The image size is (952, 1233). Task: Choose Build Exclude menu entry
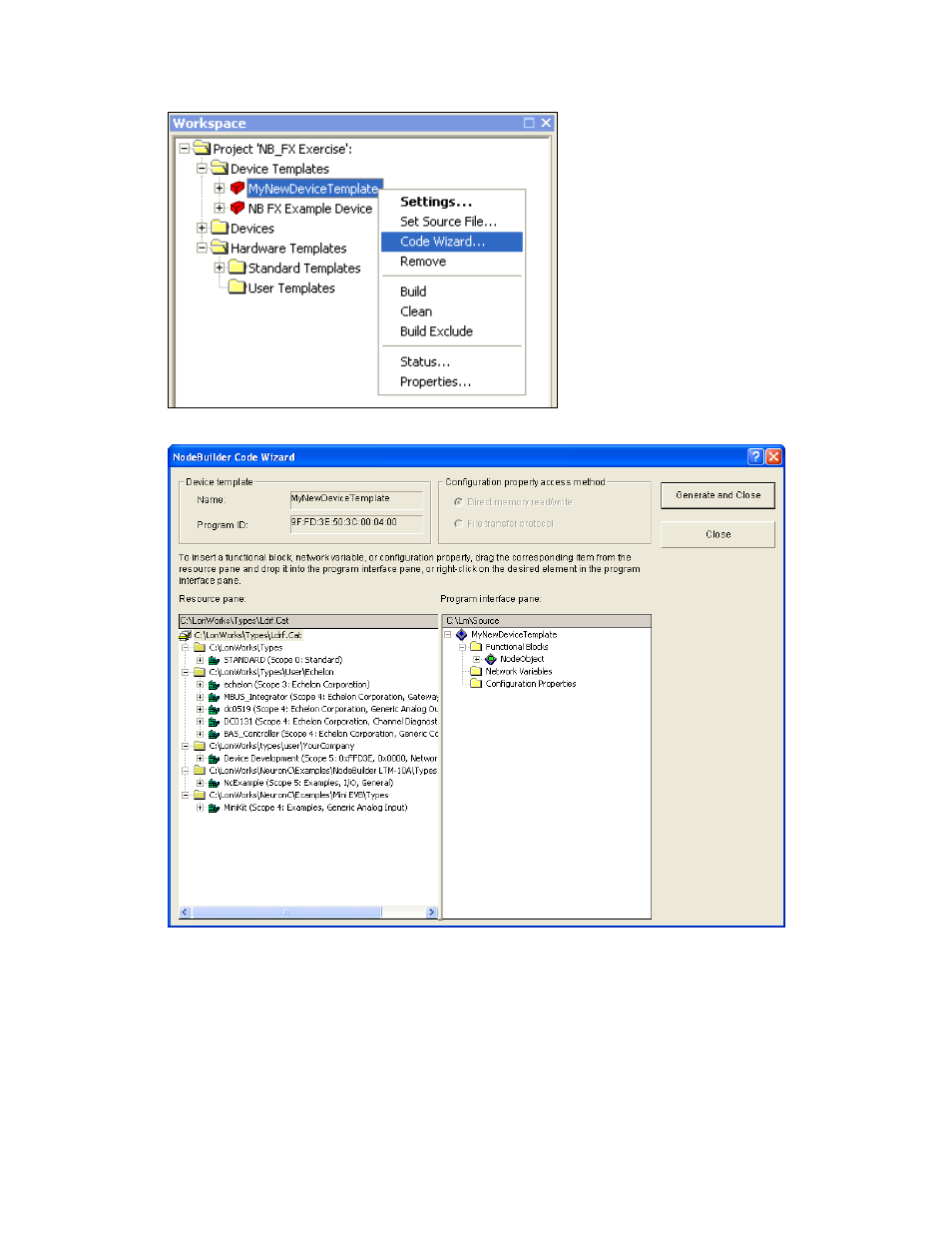[x=452, y=331]
